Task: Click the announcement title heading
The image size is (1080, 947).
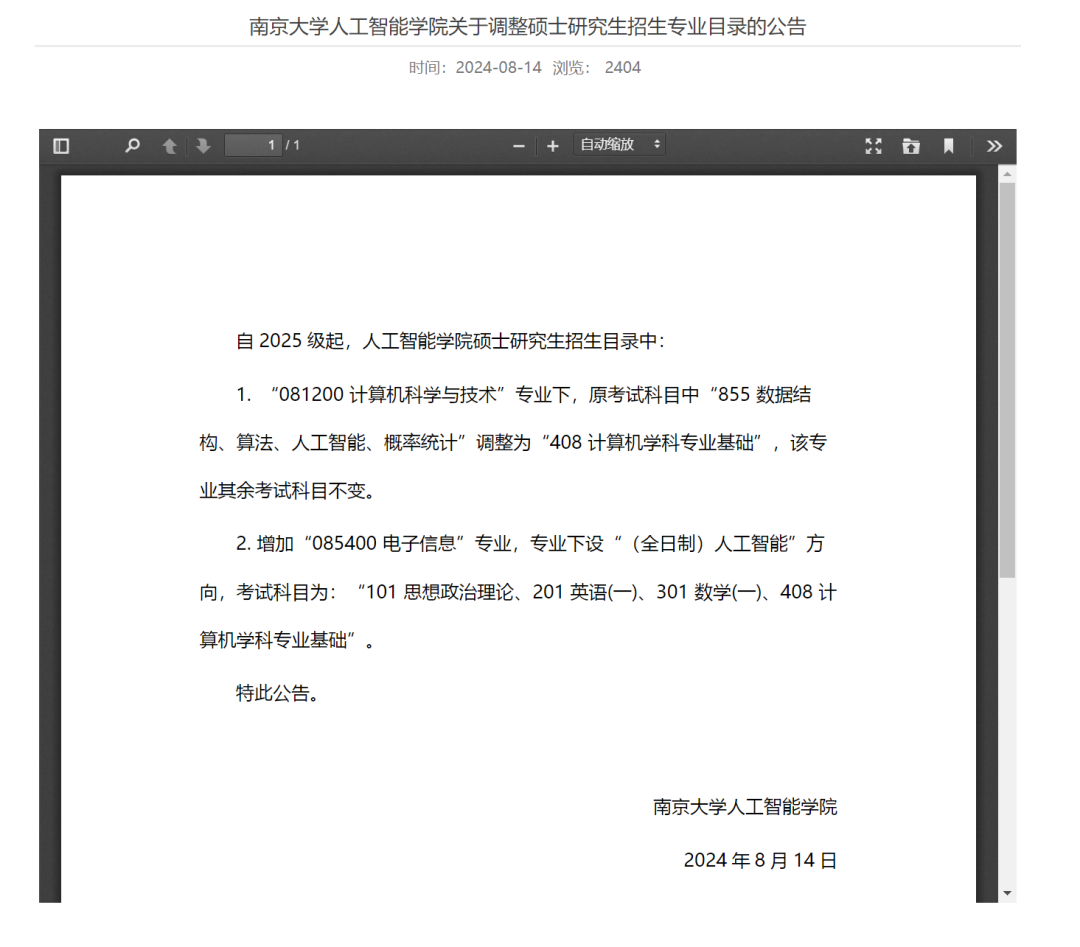Action: 527,26
